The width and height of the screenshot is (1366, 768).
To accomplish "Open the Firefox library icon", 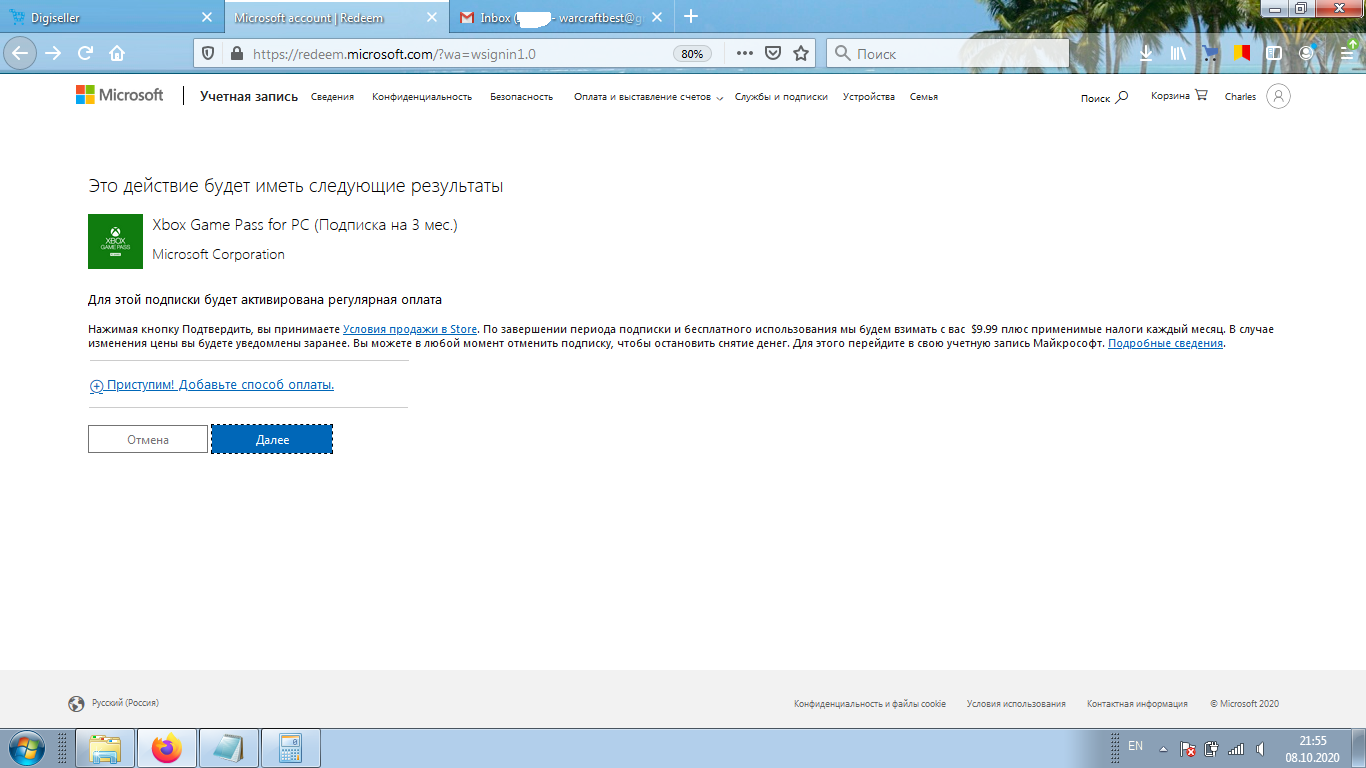I will click(1178, 54).
